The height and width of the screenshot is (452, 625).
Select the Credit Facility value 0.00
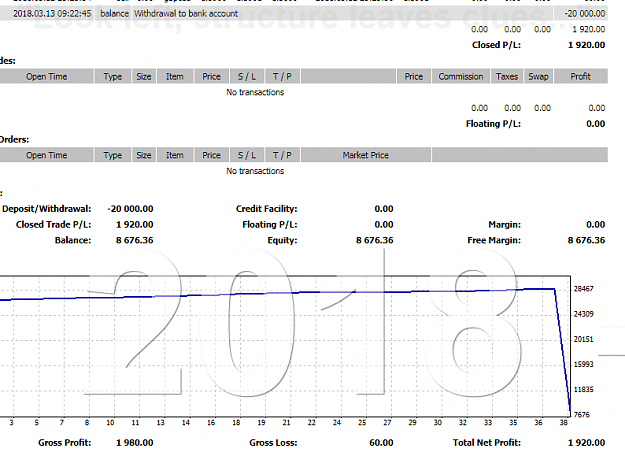click(384, 209)
